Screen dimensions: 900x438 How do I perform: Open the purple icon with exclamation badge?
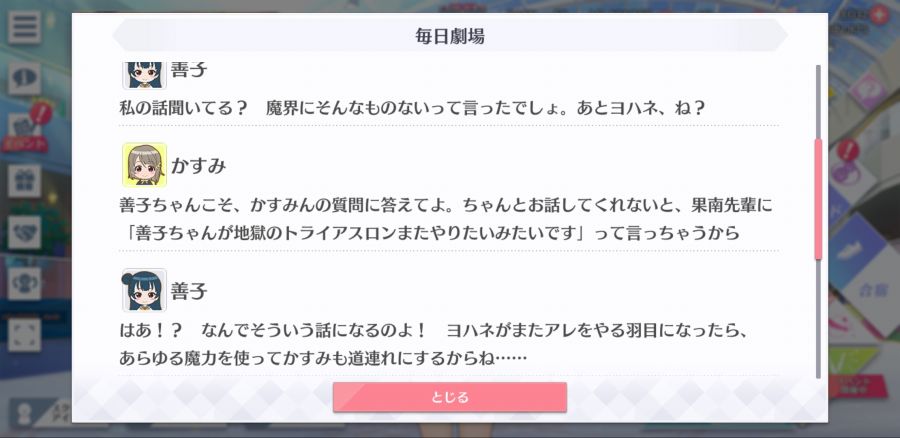pos(847,165)
